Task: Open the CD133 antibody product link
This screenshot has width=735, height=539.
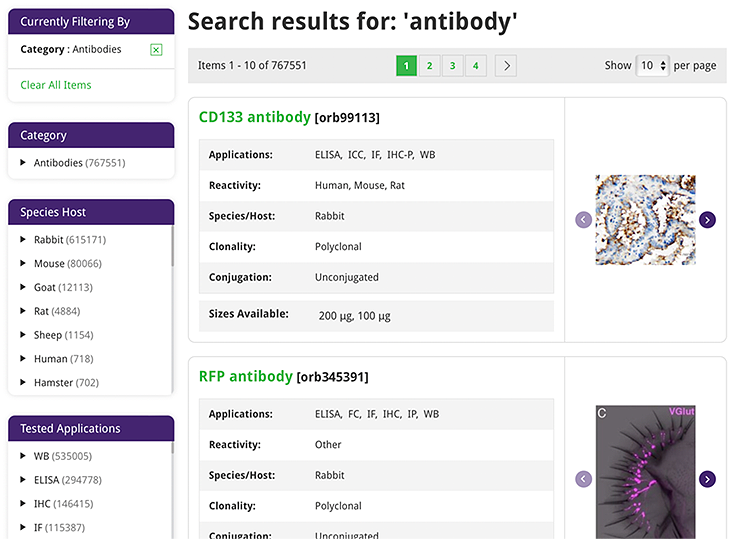Action: point(254,117)
